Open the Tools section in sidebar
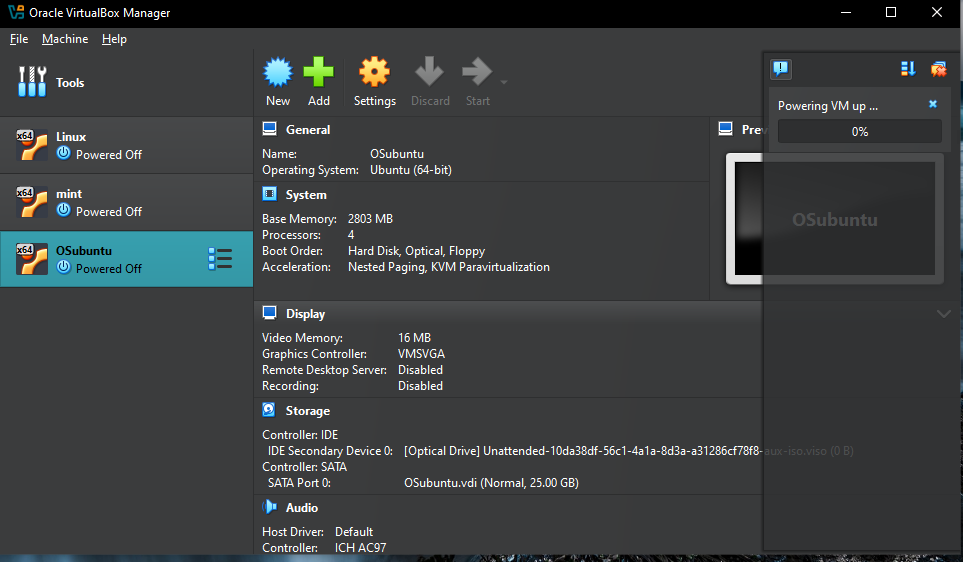Screen dimensions: 963x562 coord(70,83)
